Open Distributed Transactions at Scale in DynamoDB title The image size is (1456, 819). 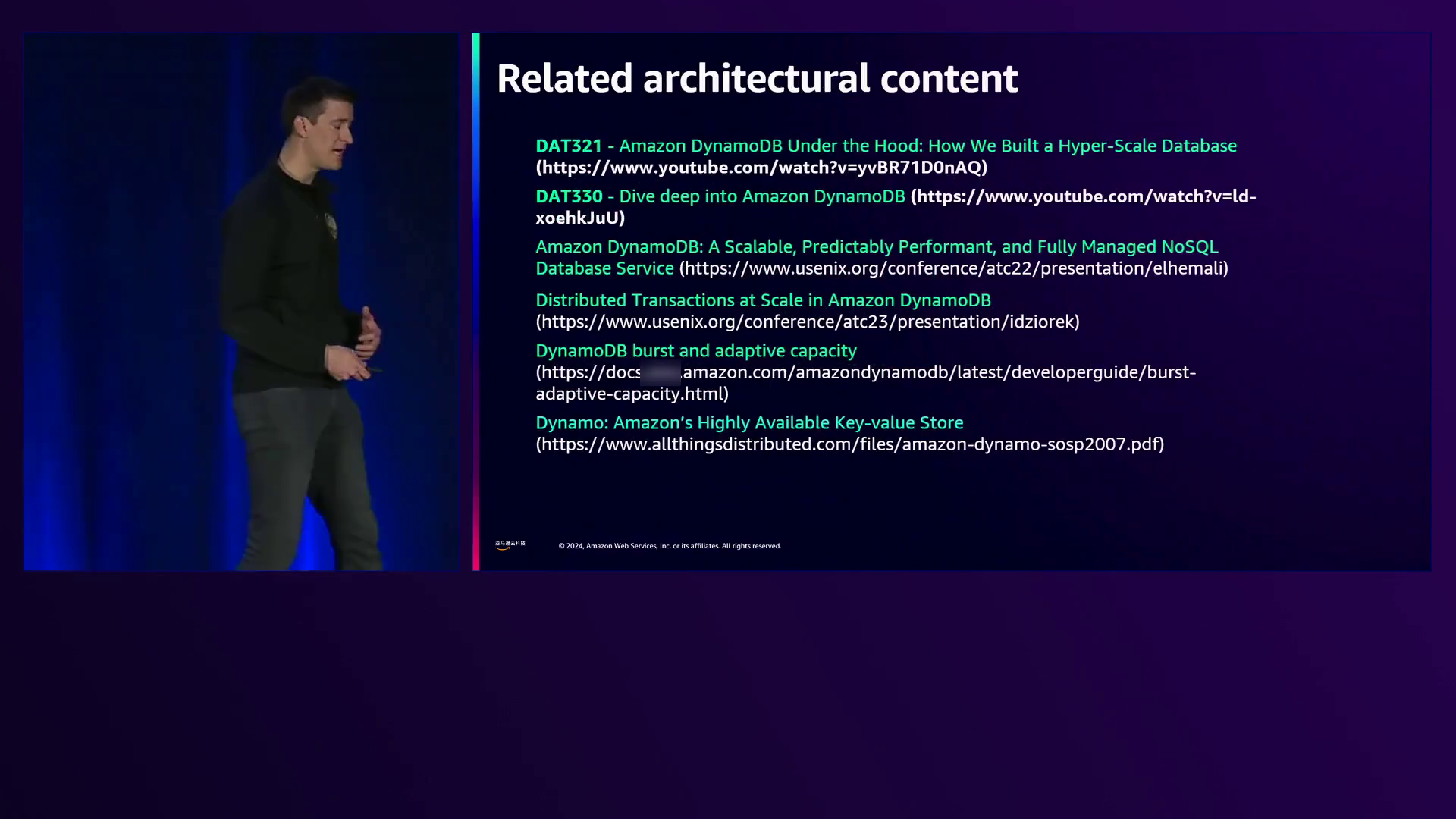point(763,300)
